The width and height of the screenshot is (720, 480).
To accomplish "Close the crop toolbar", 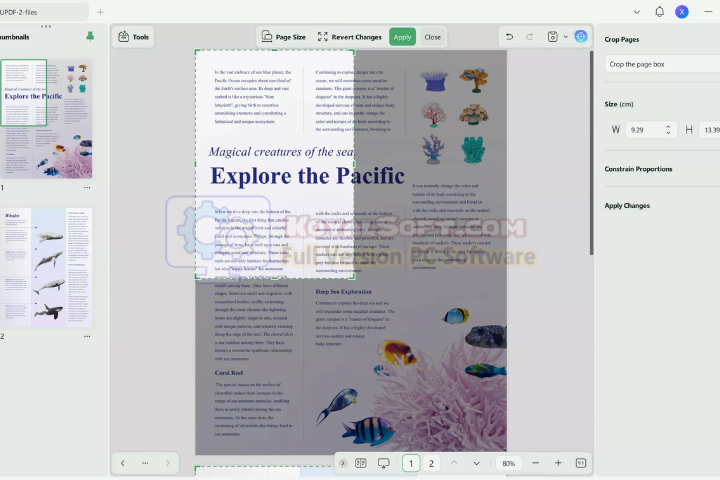I will tap(433, 37).
